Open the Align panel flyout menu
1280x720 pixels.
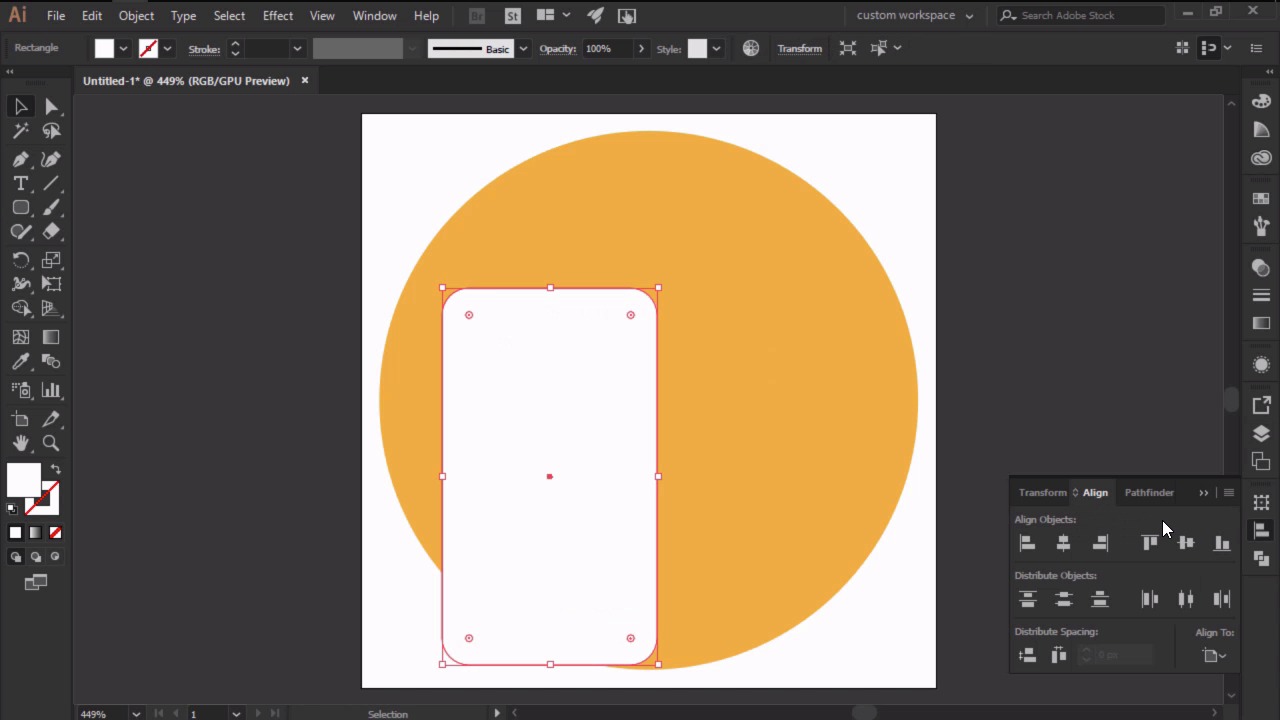[1228, 492]
